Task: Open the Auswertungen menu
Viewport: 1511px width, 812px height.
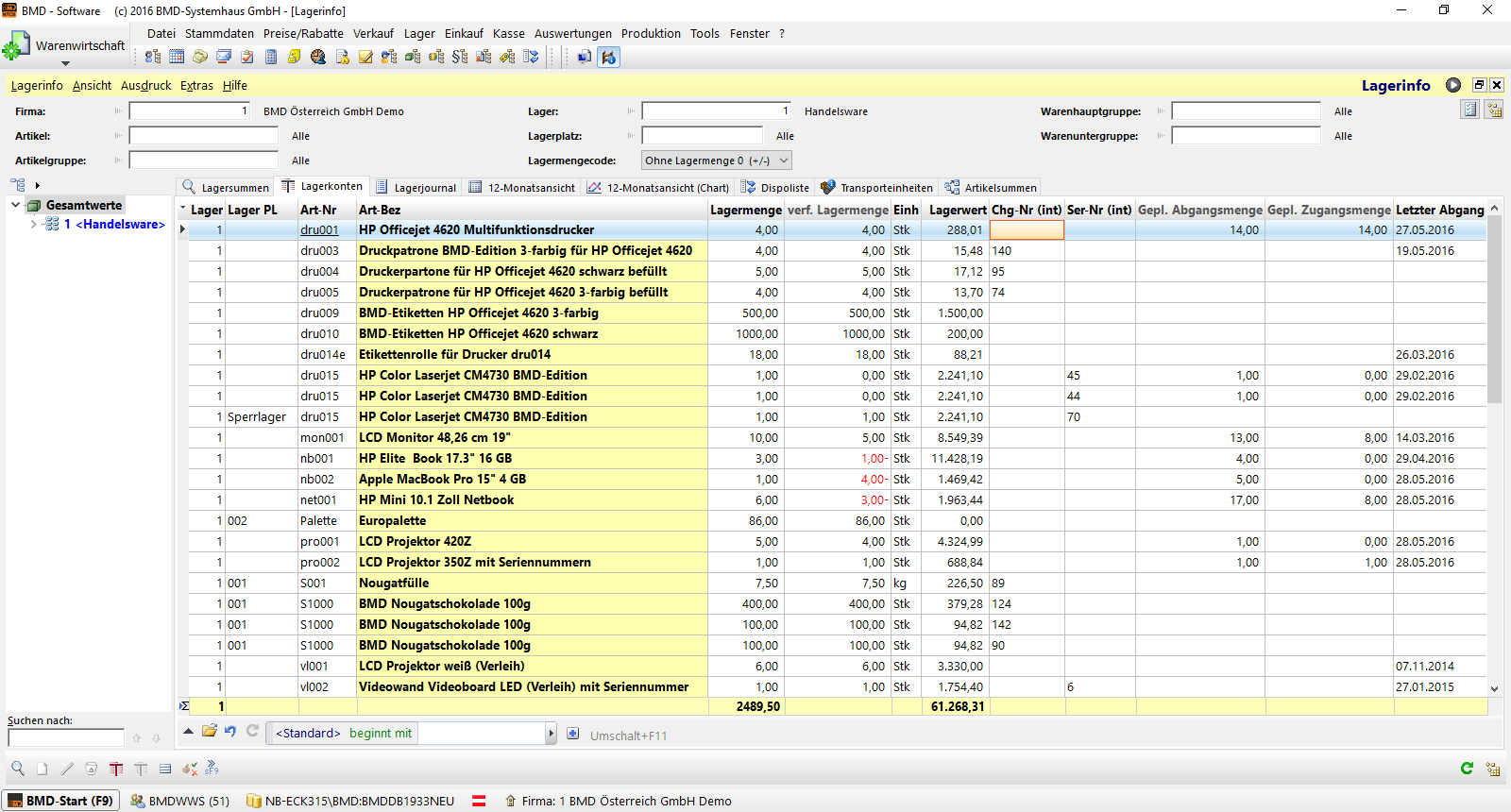Action: click(572, 33)
